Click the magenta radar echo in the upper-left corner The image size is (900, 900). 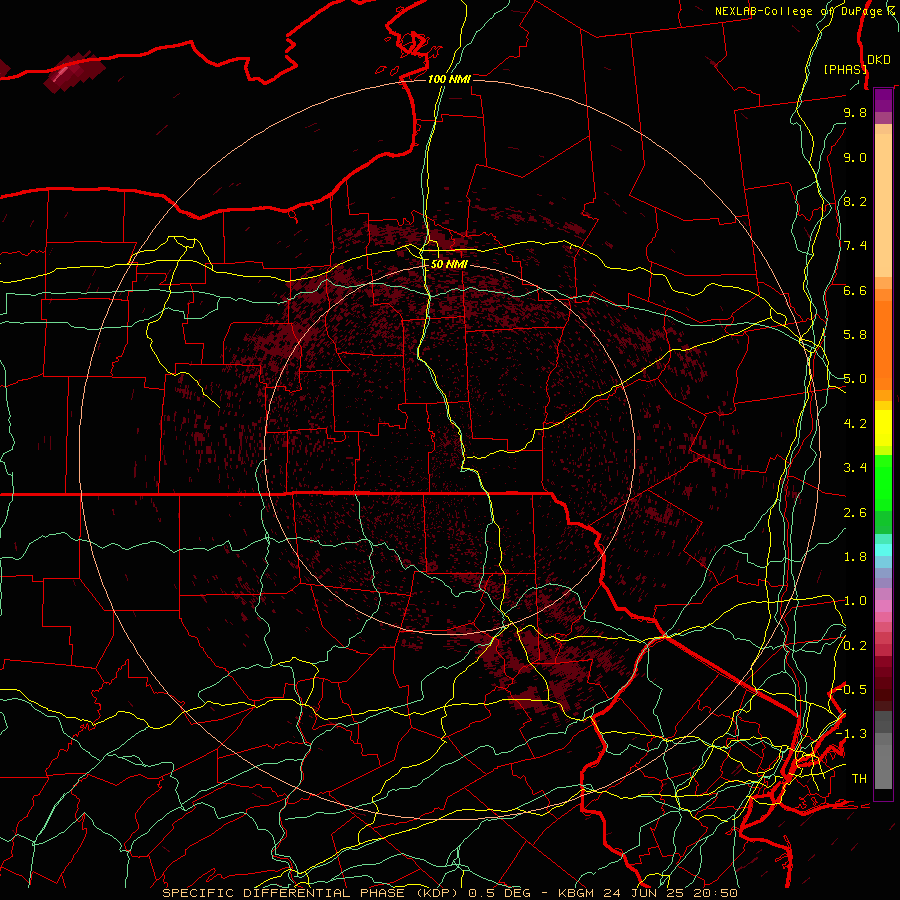pos(75,71)
